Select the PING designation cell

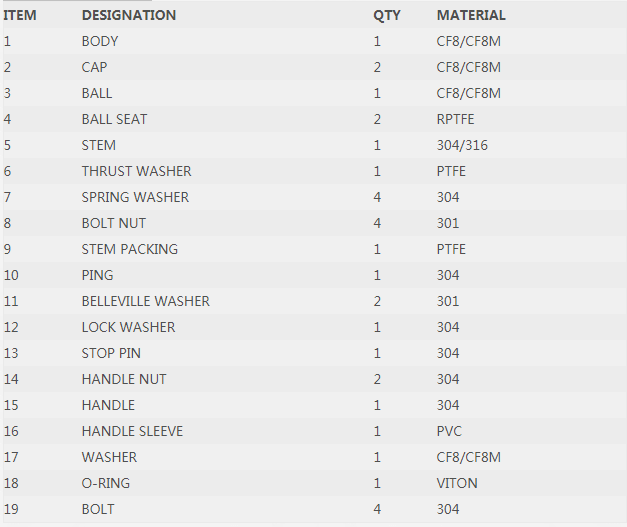pos(98,275)
